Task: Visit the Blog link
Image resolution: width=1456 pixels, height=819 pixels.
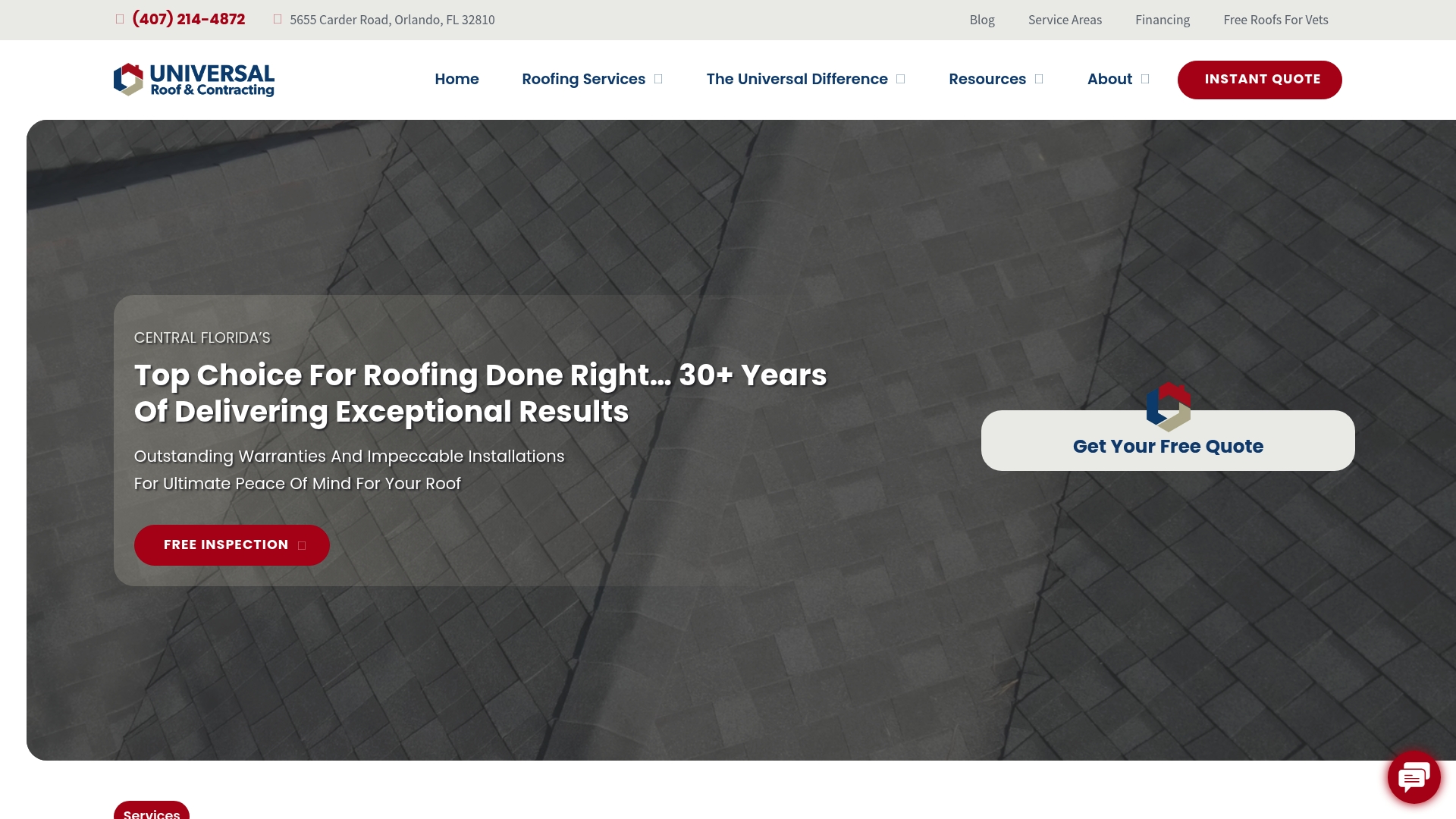Action: coord(982,20)
